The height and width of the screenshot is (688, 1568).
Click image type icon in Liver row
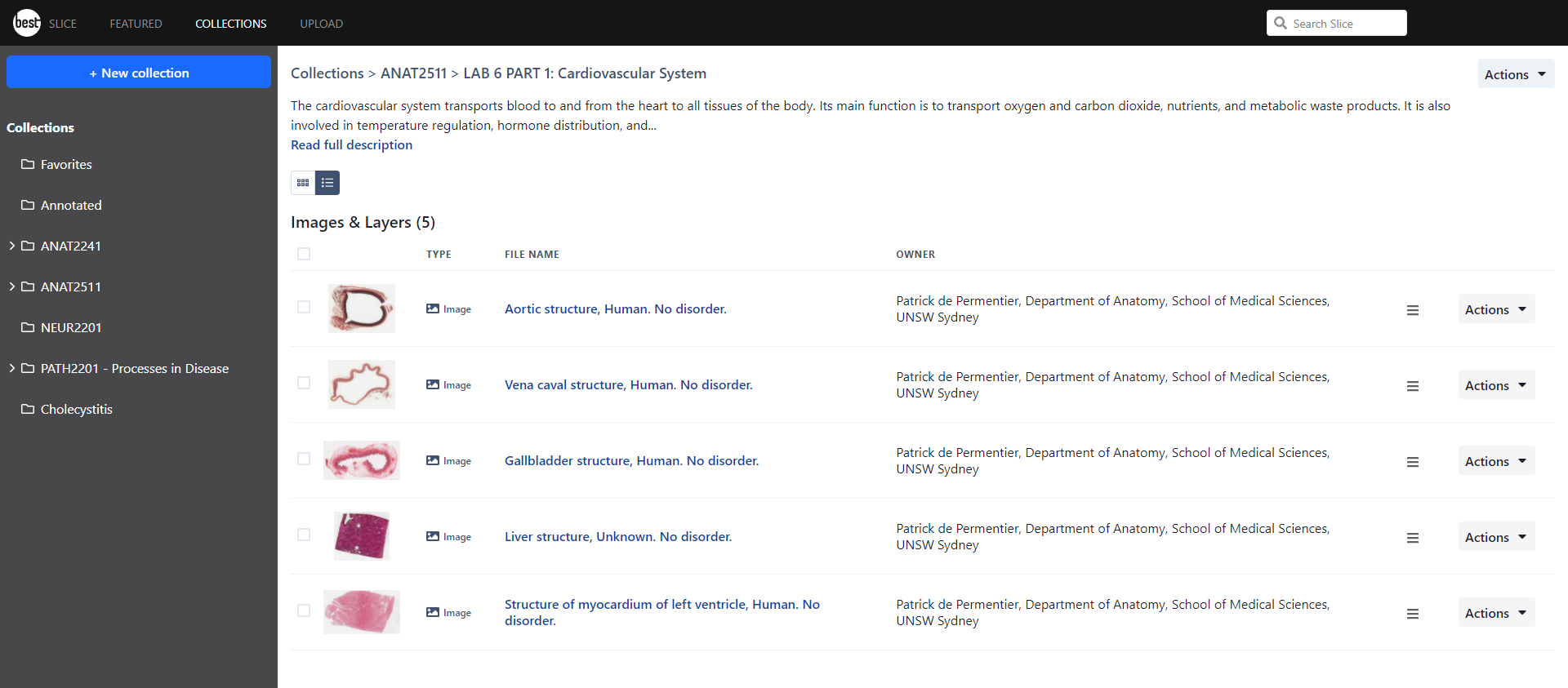pyautogui.click(x=433, y=536)
